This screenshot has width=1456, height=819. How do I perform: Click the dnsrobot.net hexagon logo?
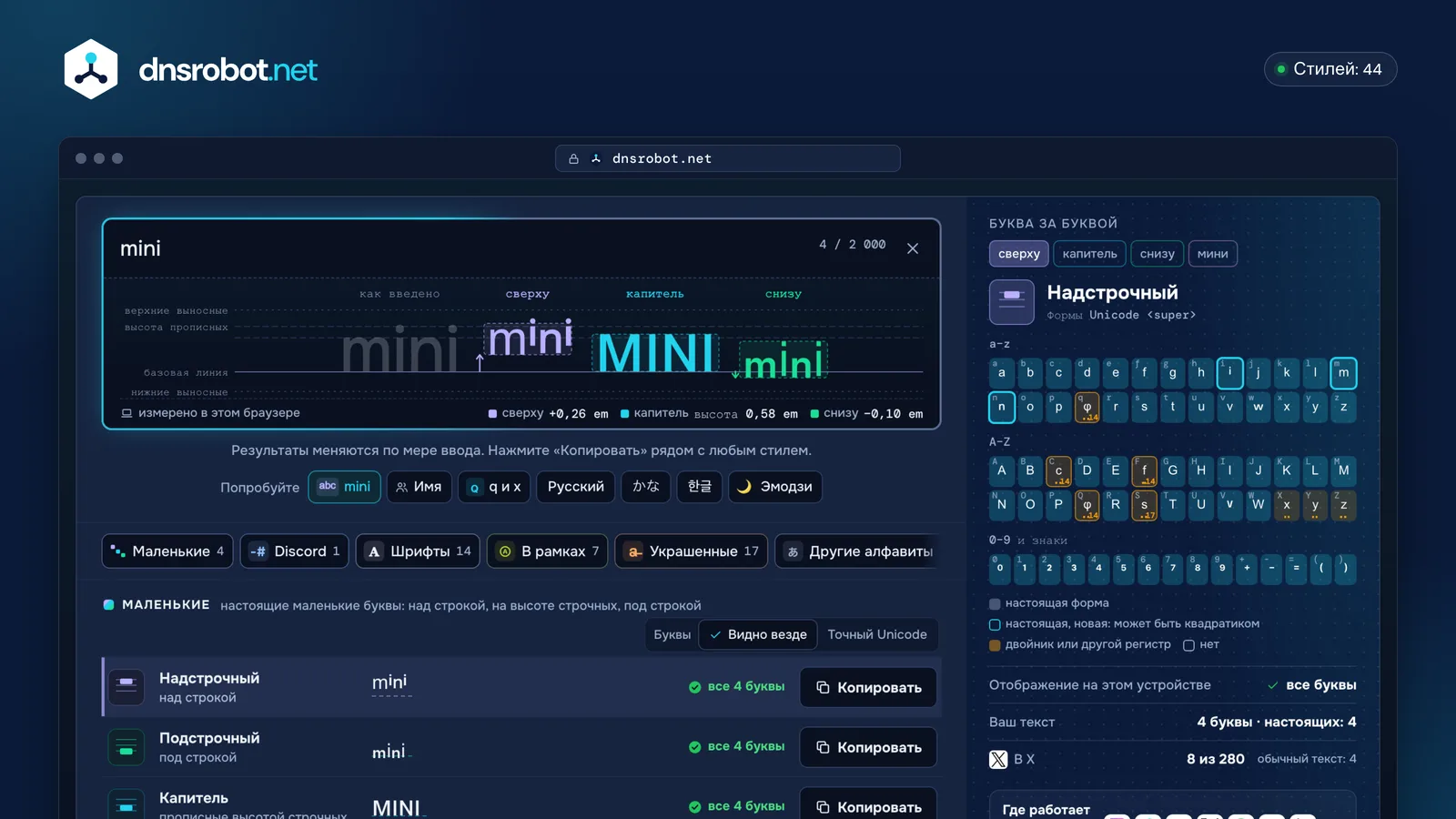91,69
